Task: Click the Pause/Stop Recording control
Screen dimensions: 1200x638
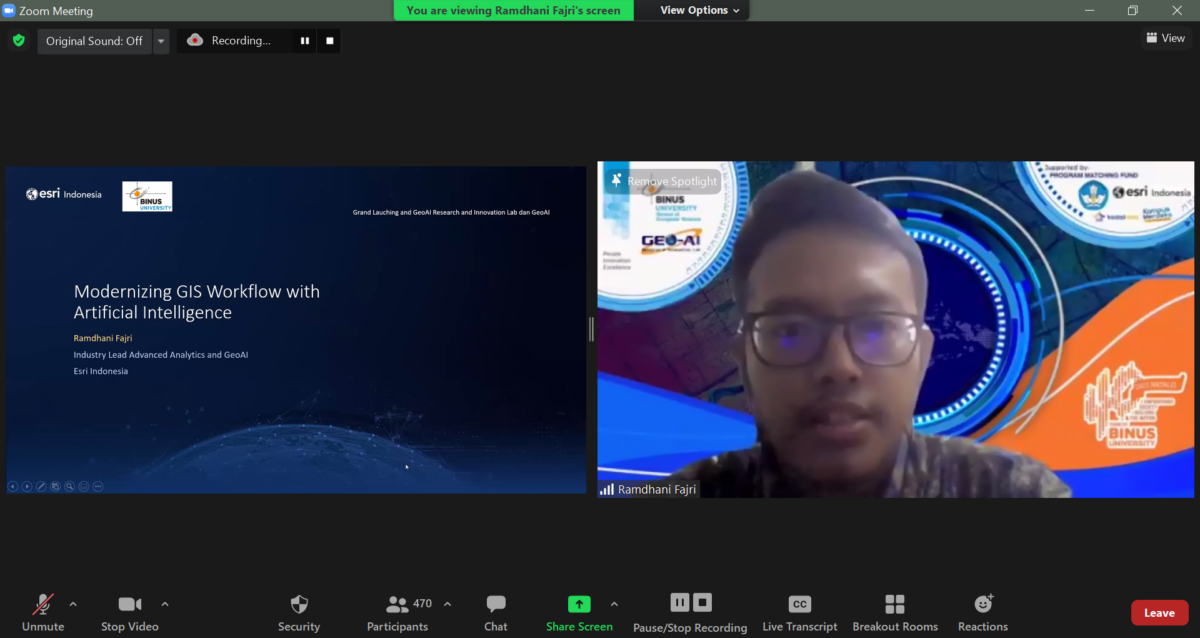Action: pos(690,613)
